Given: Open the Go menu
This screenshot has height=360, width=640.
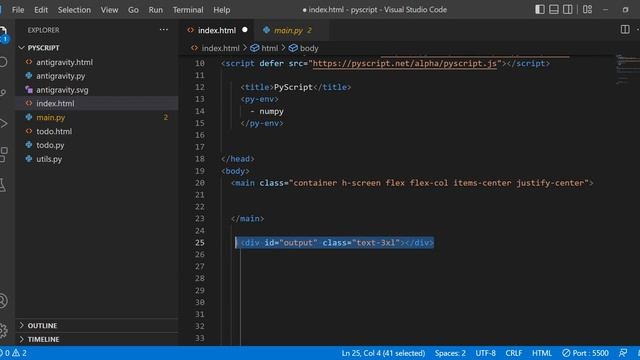Looking at the screenshot, I should coord(133,9).
